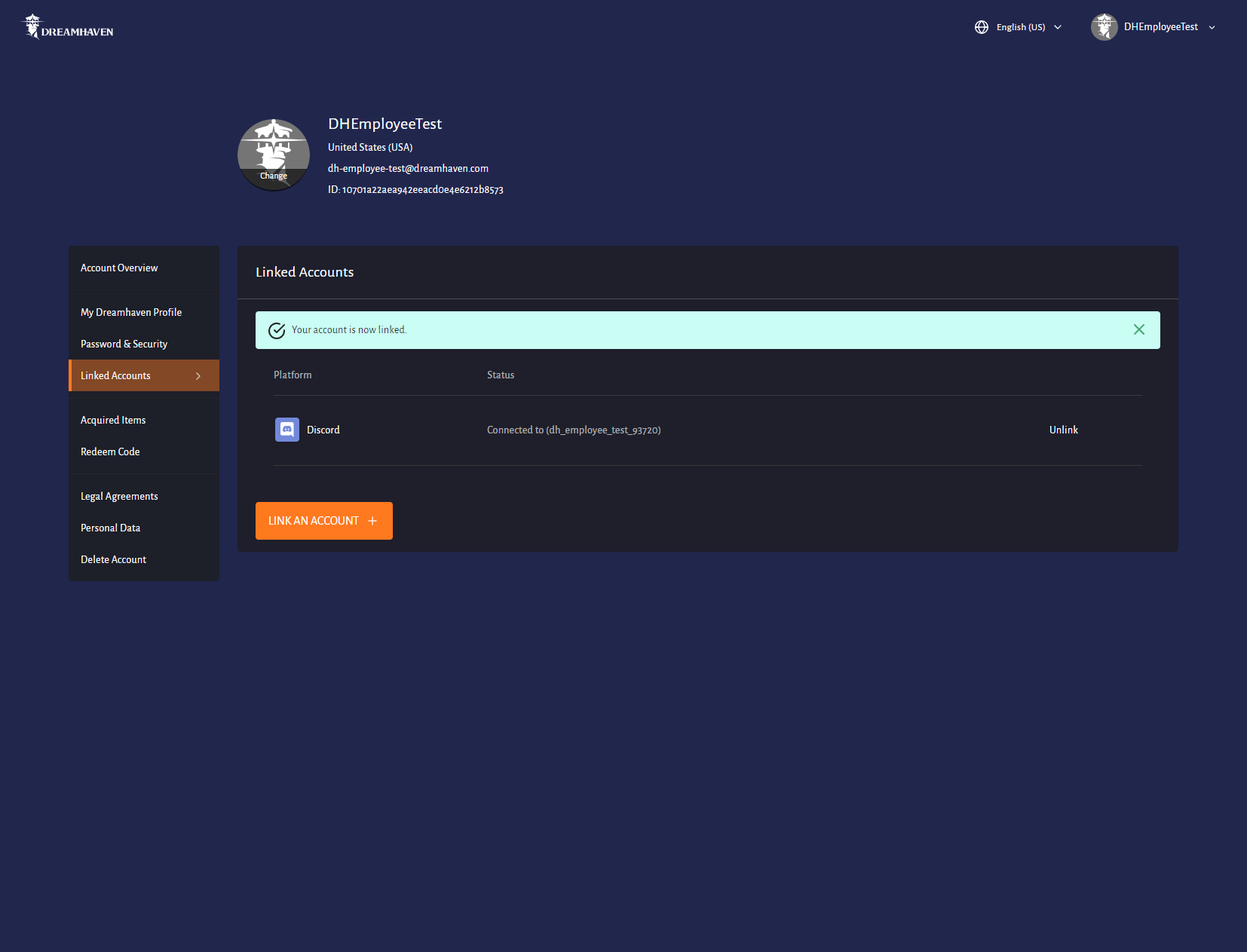Expand the account menu chevron
This screenshot has height=952, width=1247.
coord(1212,27)
